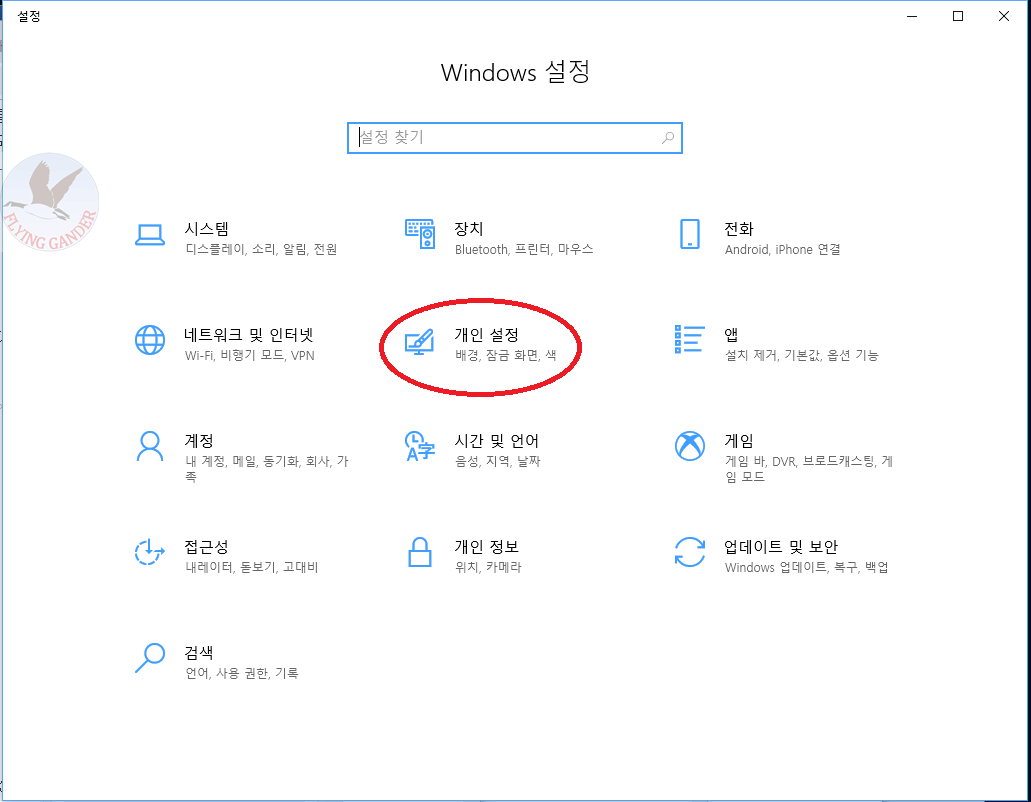Image resolution: width=1031 pixels, height=802 pixels.
Task: Open the 검색 magnifier icon
Action: tap(150, 658)
